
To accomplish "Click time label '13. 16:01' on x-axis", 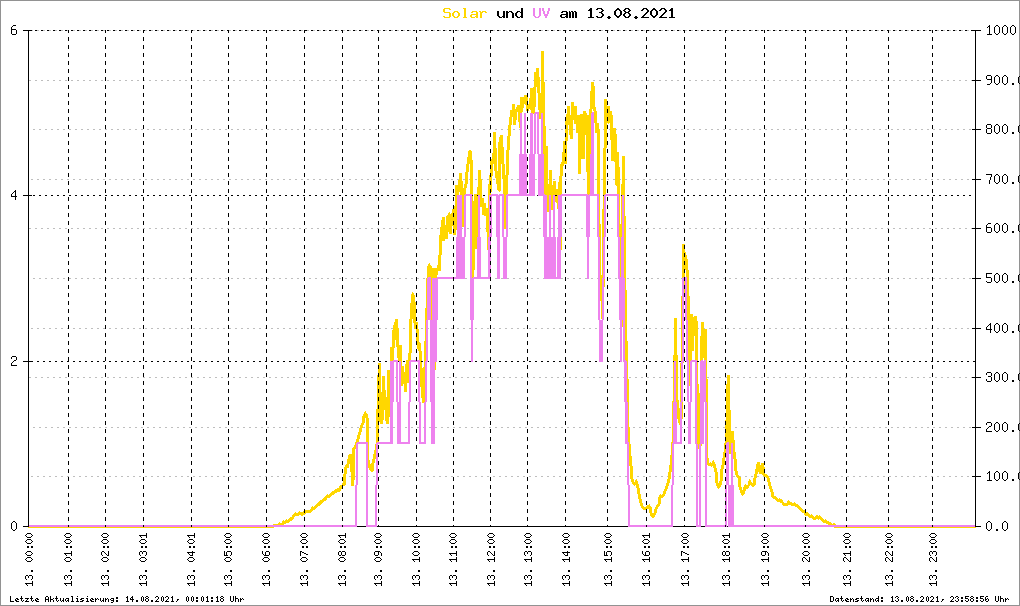I will pyautogui.click(x=647, y=559).
